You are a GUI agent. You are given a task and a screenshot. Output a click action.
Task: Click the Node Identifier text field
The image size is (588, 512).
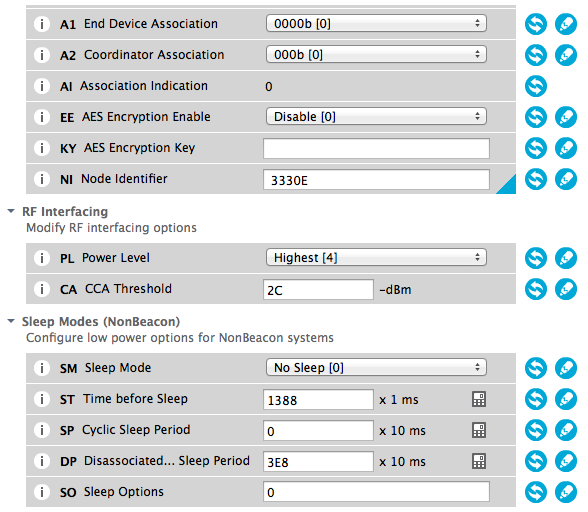376,179
